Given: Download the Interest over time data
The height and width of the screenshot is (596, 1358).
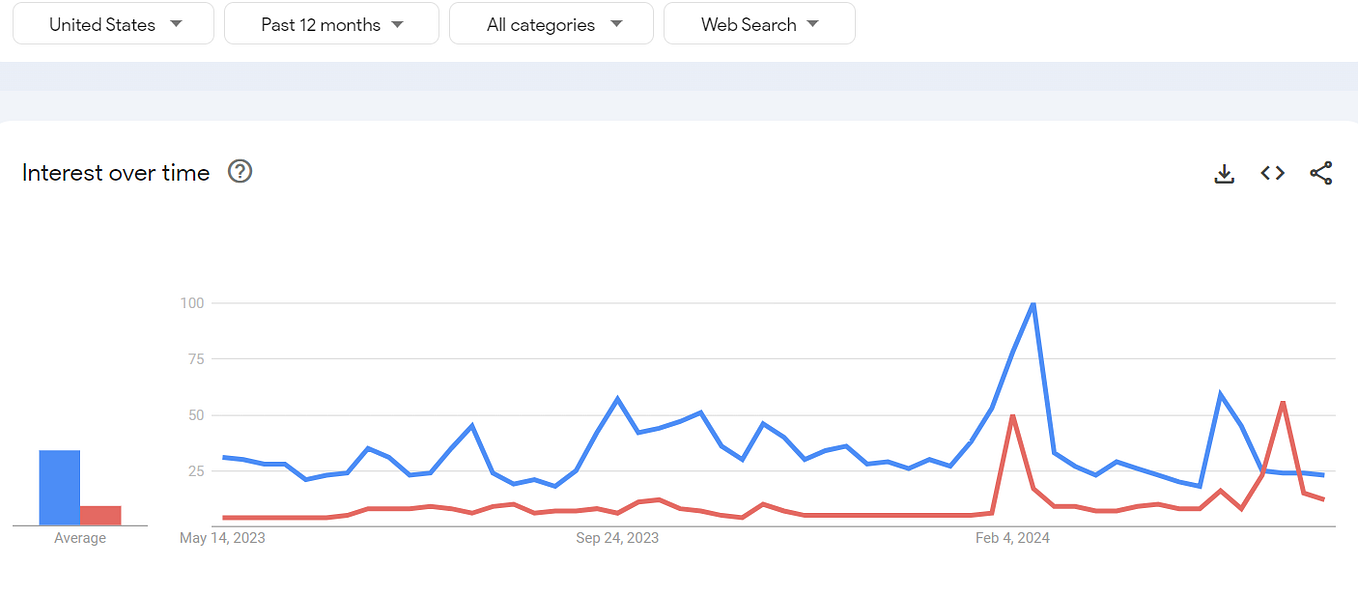Looking at the screenshot, I should click(1224, 173).
